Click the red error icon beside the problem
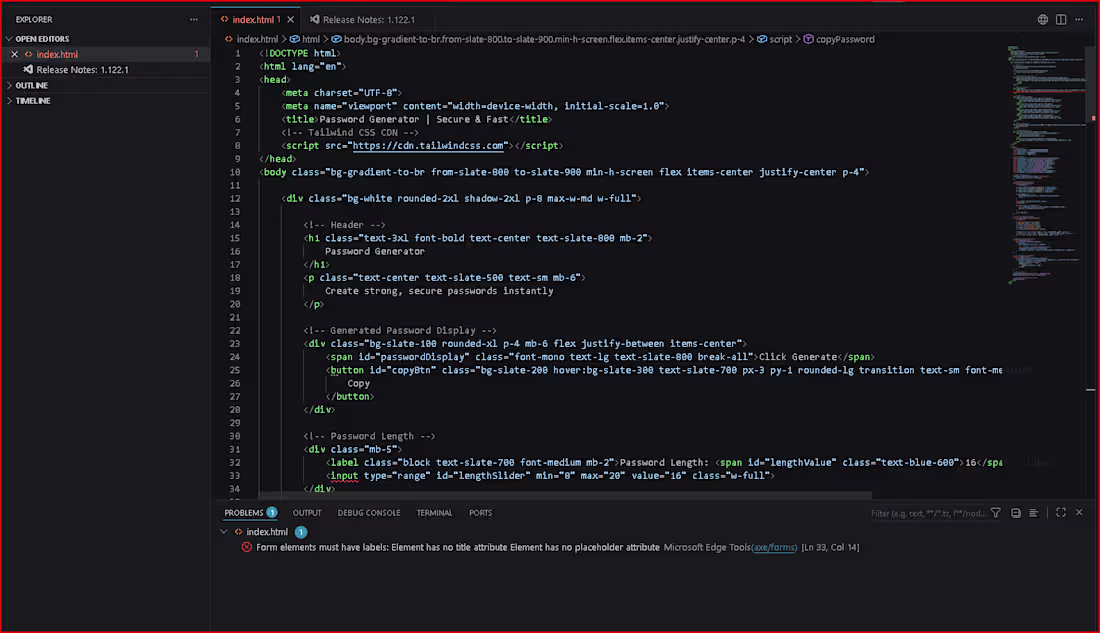 click(x=247, y=547)
